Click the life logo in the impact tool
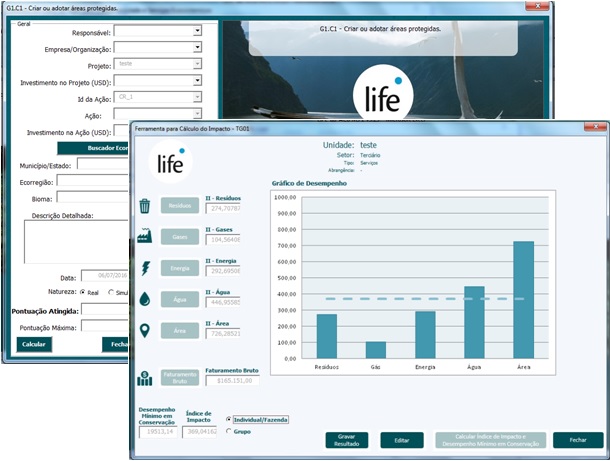This screenshot has width=610, height=461. point(170,161)
